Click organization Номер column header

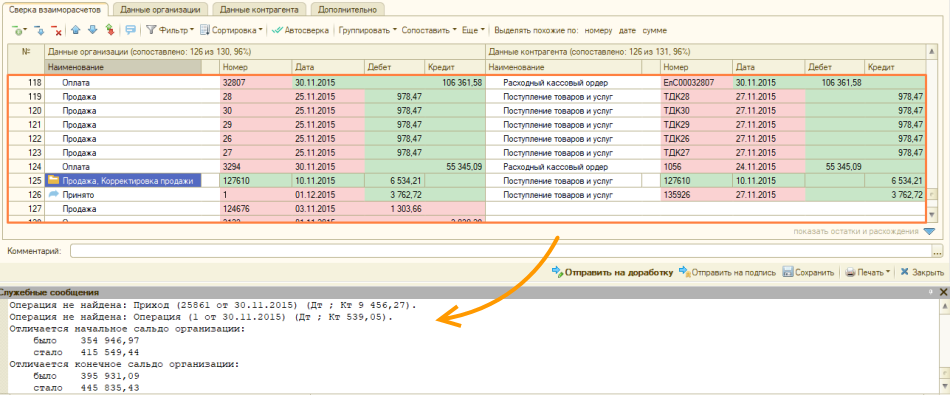256,67
